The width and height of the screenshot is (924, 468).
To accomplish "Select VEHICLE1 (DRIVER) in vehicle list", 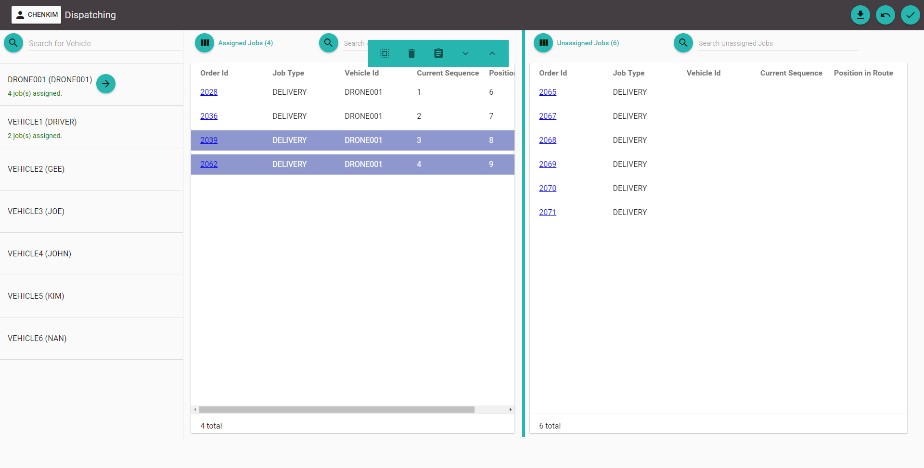I will click(x=91, y=127).
